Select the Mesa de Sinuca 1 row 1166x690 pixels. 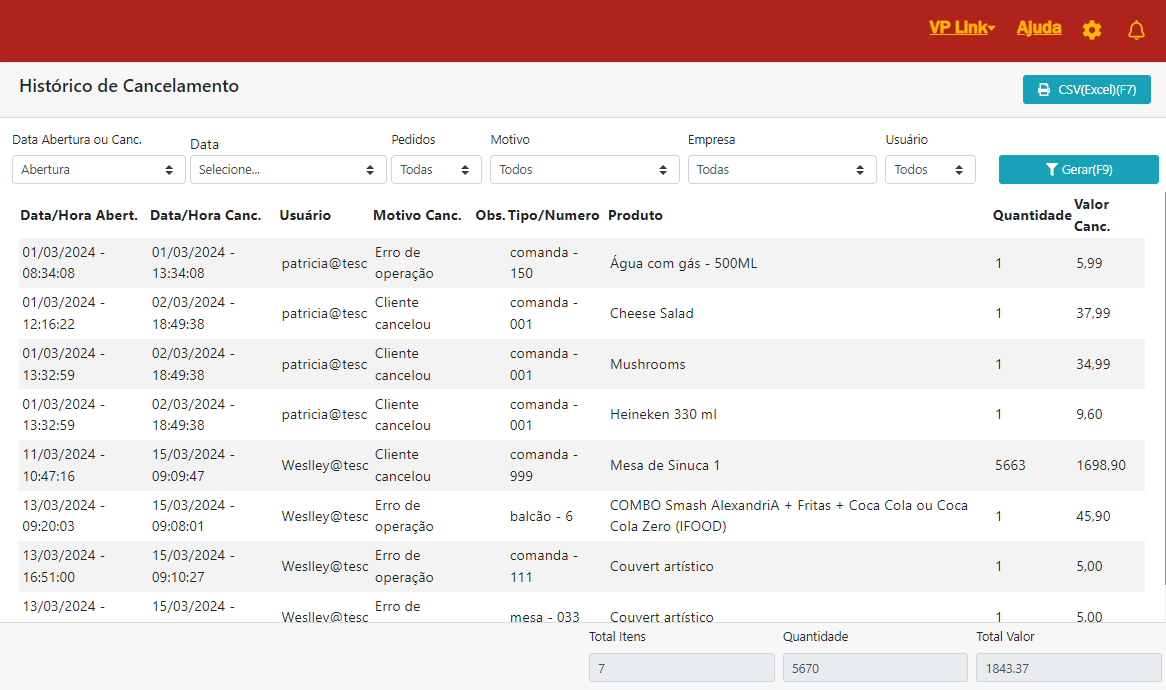(665, 465)
